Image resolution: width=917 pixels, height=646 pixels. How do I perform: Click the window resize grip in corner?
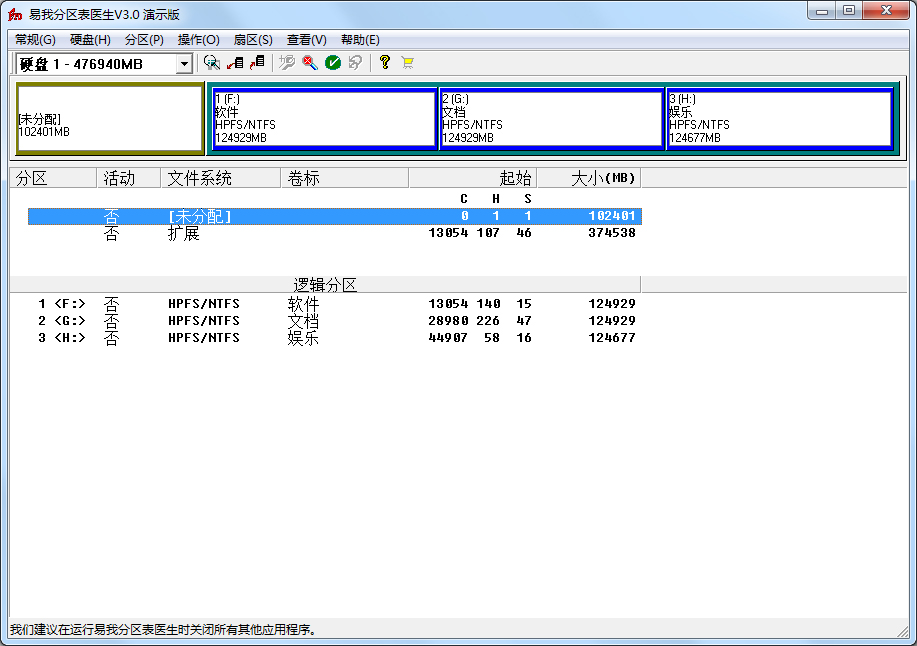tap(902, 631)
